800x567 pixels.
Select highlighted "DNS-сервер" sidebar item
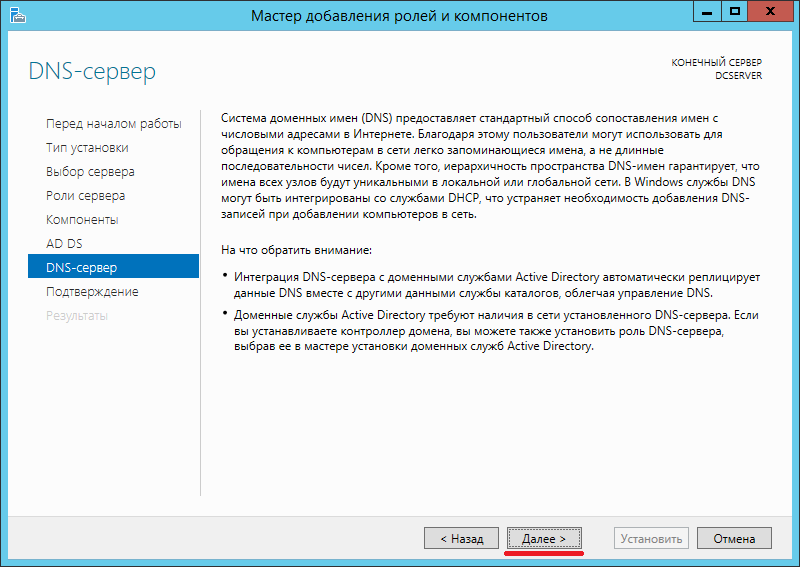[x=113, y=266]
